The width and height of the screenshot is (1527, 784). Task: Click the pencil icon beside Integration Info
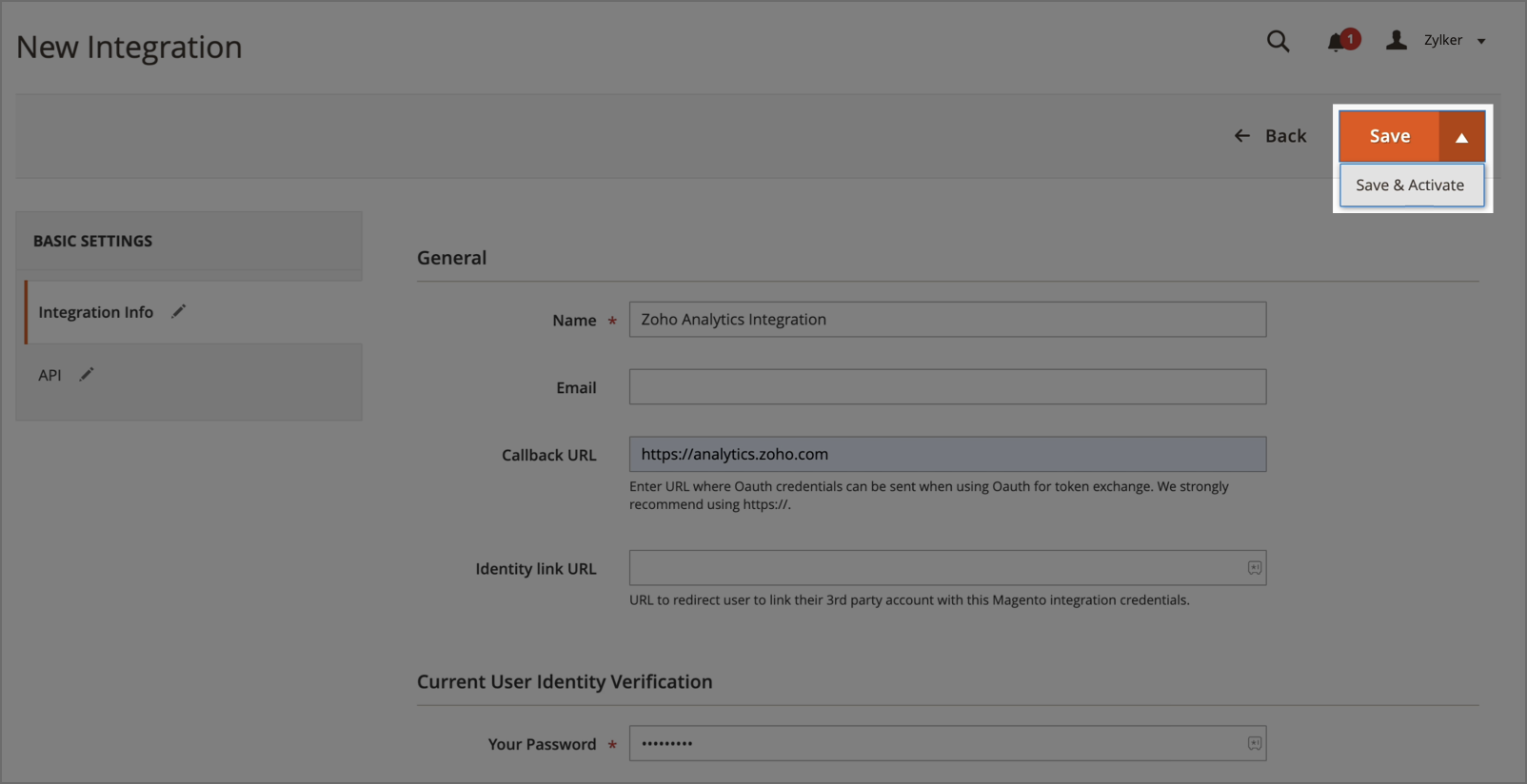(x=178, y=311)
